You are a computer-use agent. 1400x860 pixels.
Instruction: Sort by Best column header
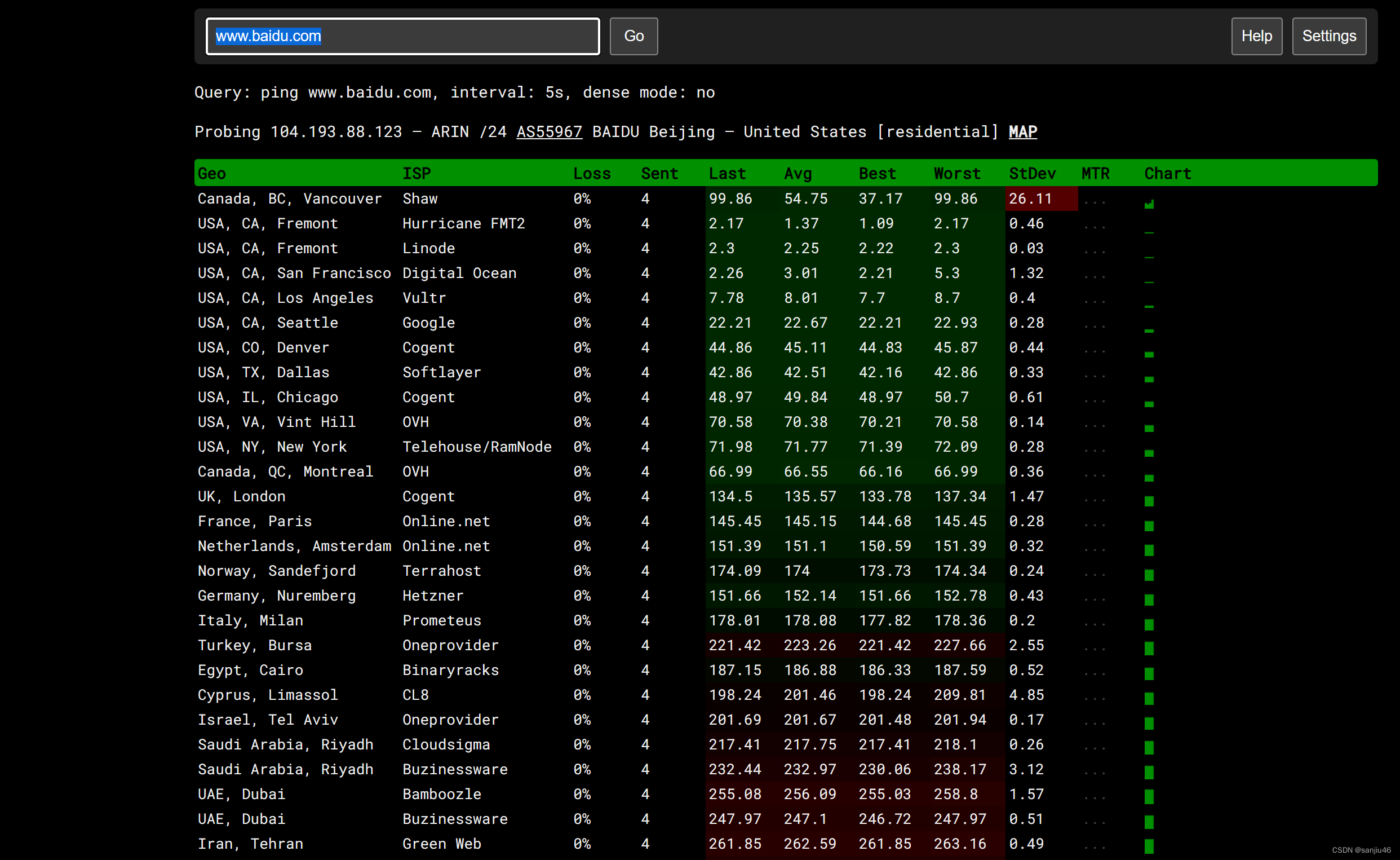[x=877, y=174]
